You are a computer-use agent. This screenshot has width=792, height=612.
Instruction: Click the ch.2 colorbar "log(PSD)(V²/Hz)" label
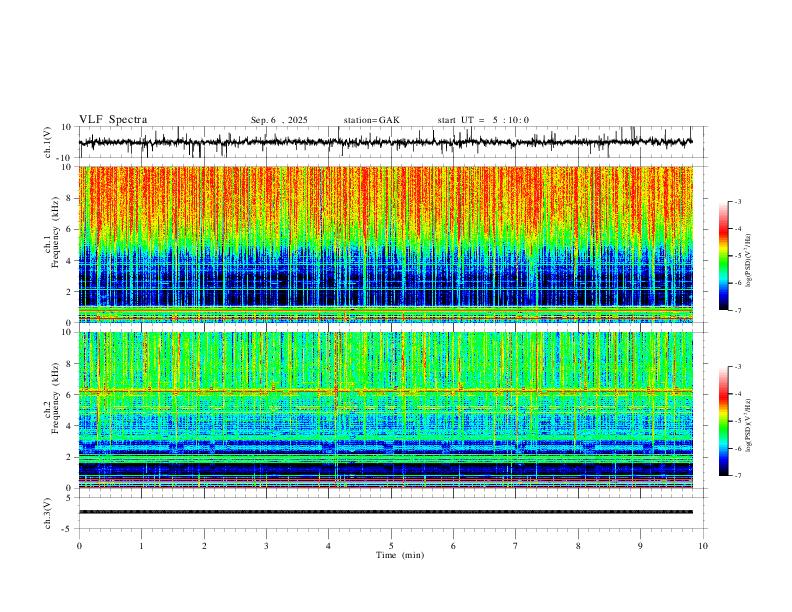pyautogui.click(x=748, y=425)
